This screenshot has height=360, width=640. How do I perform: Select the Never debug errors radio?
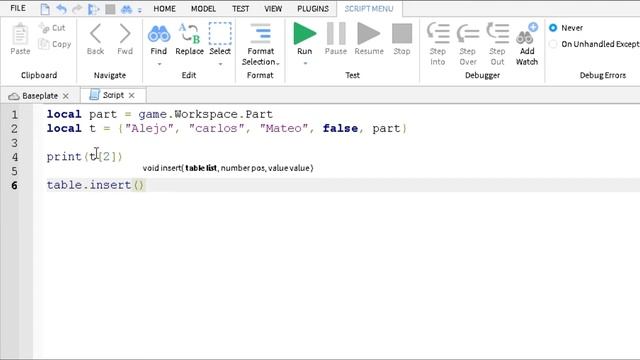[x=553, y=28]
